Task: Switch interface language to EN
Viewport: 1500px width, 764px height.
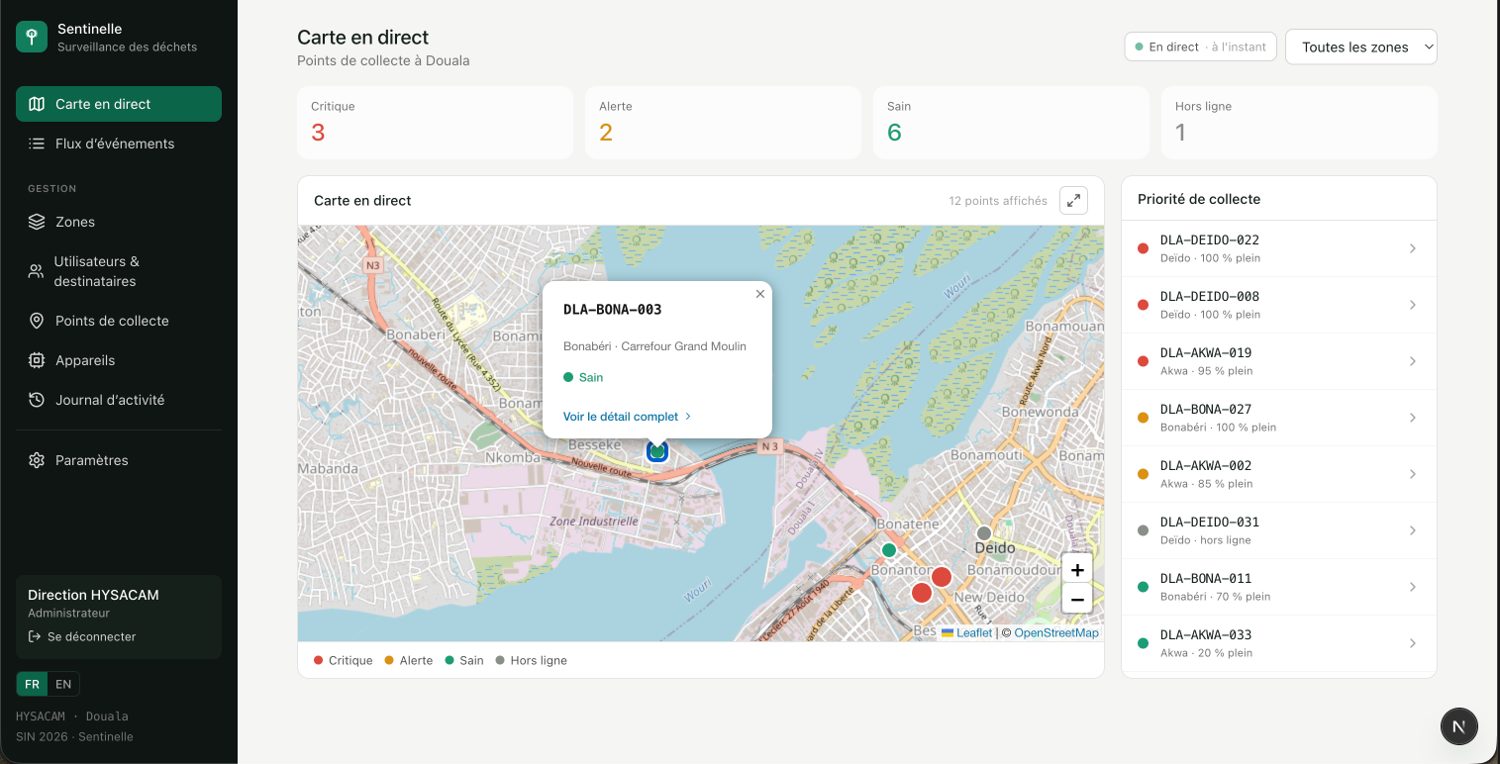Action: [x=63, y=684]
